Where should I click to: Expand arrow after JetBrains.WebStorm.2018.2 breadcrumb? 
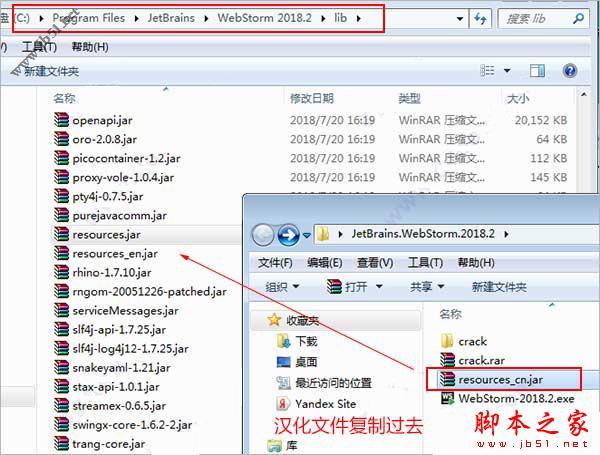[x=506, y=234]
